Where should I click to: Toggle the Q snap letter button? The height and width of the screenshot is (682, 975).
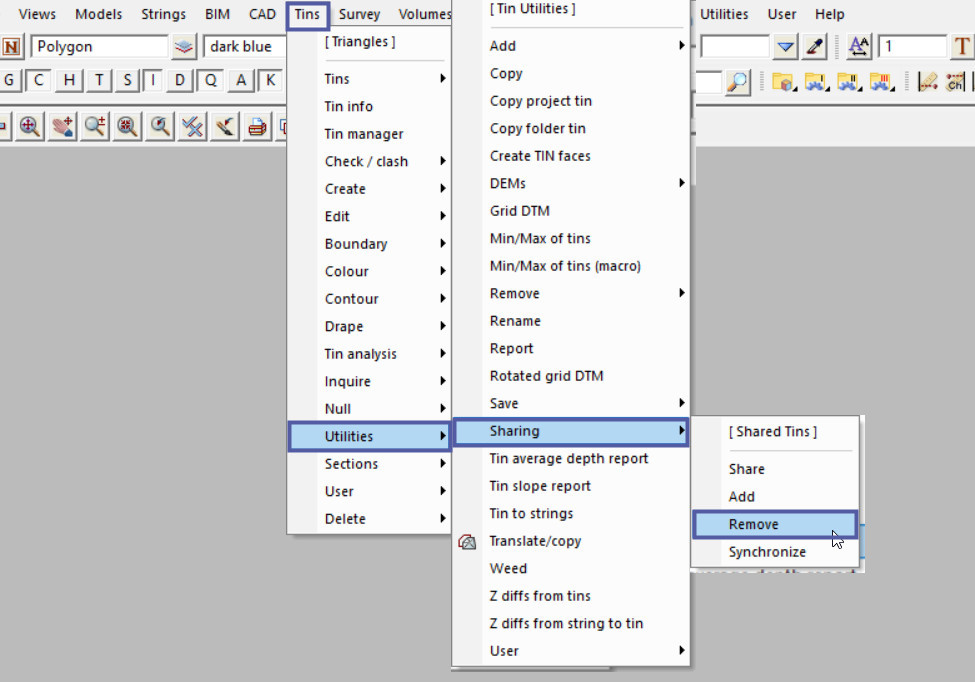click(211, 81)
